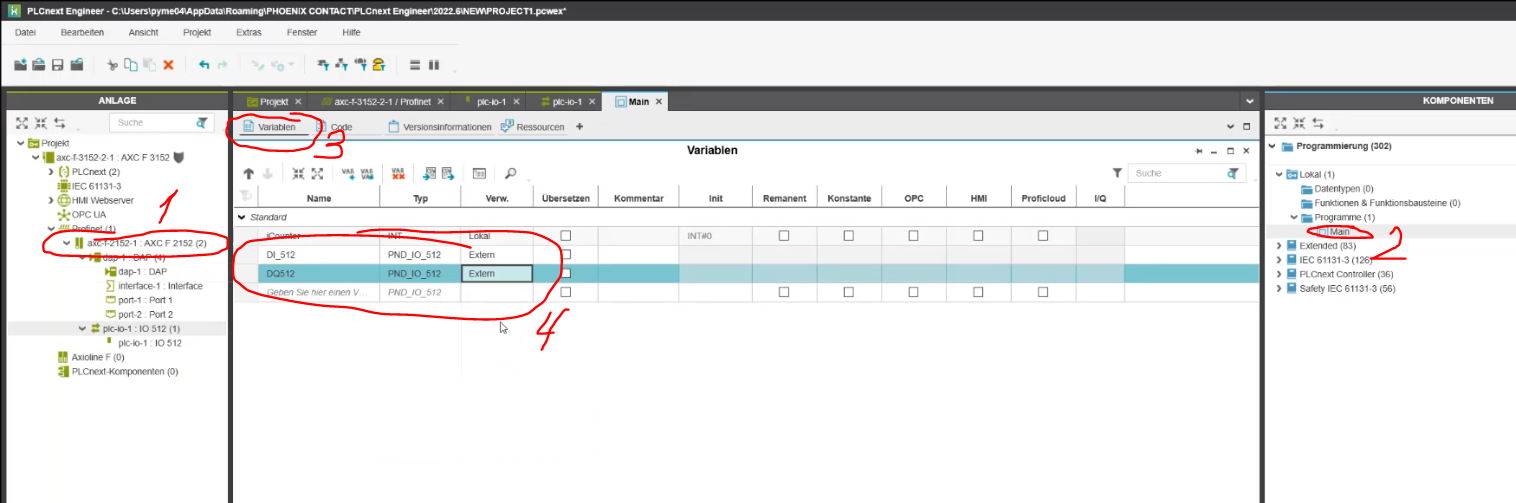1516x503 pixels.
Task: Click the copy icon in main toolbar
Action: [130, 65]
